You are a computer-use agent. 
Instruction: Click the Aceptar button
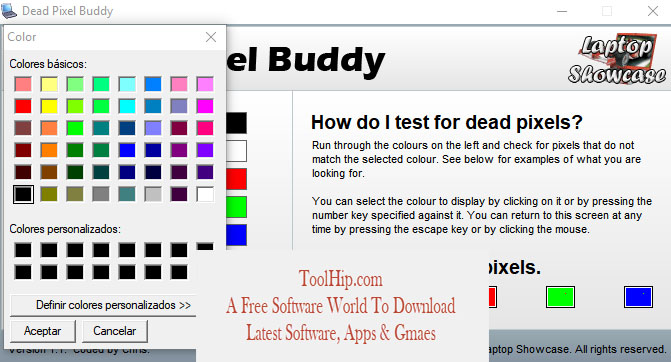click(42, 331)
